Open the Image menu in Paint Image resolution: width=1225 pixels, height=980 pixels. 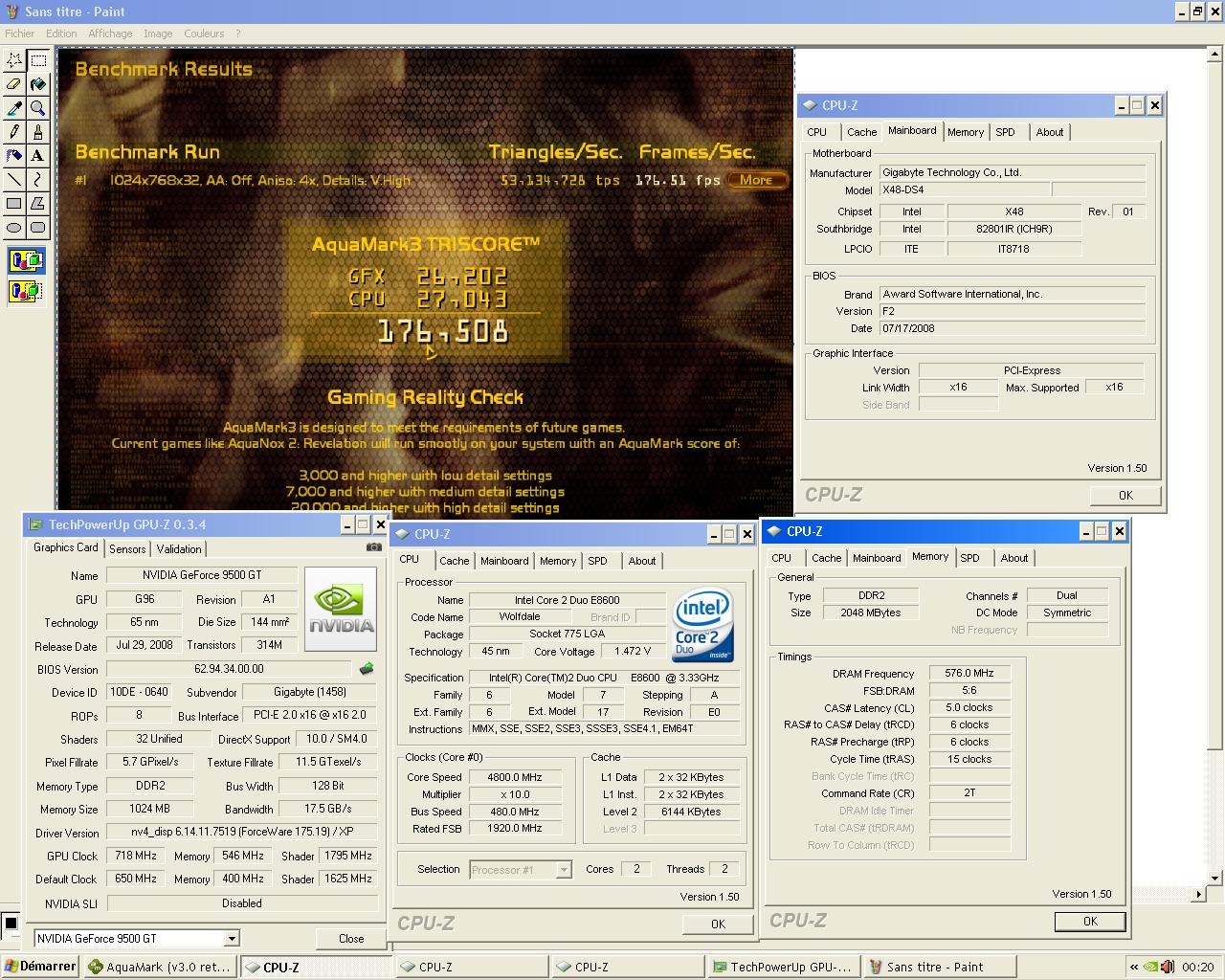[x=158, y=33]
